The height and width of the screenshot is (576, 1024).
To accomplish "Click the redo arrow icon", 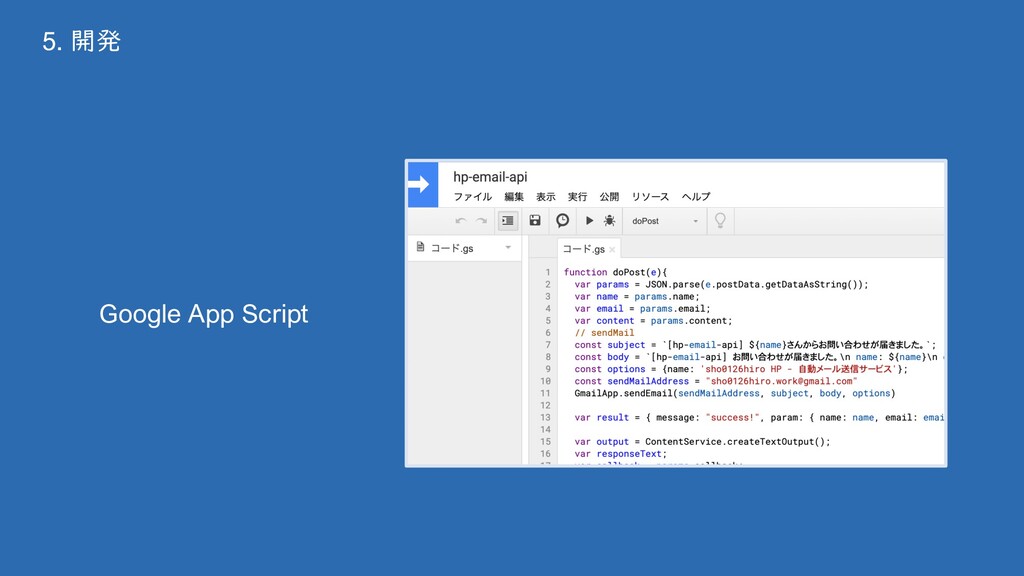I will (x=481, y=221).
